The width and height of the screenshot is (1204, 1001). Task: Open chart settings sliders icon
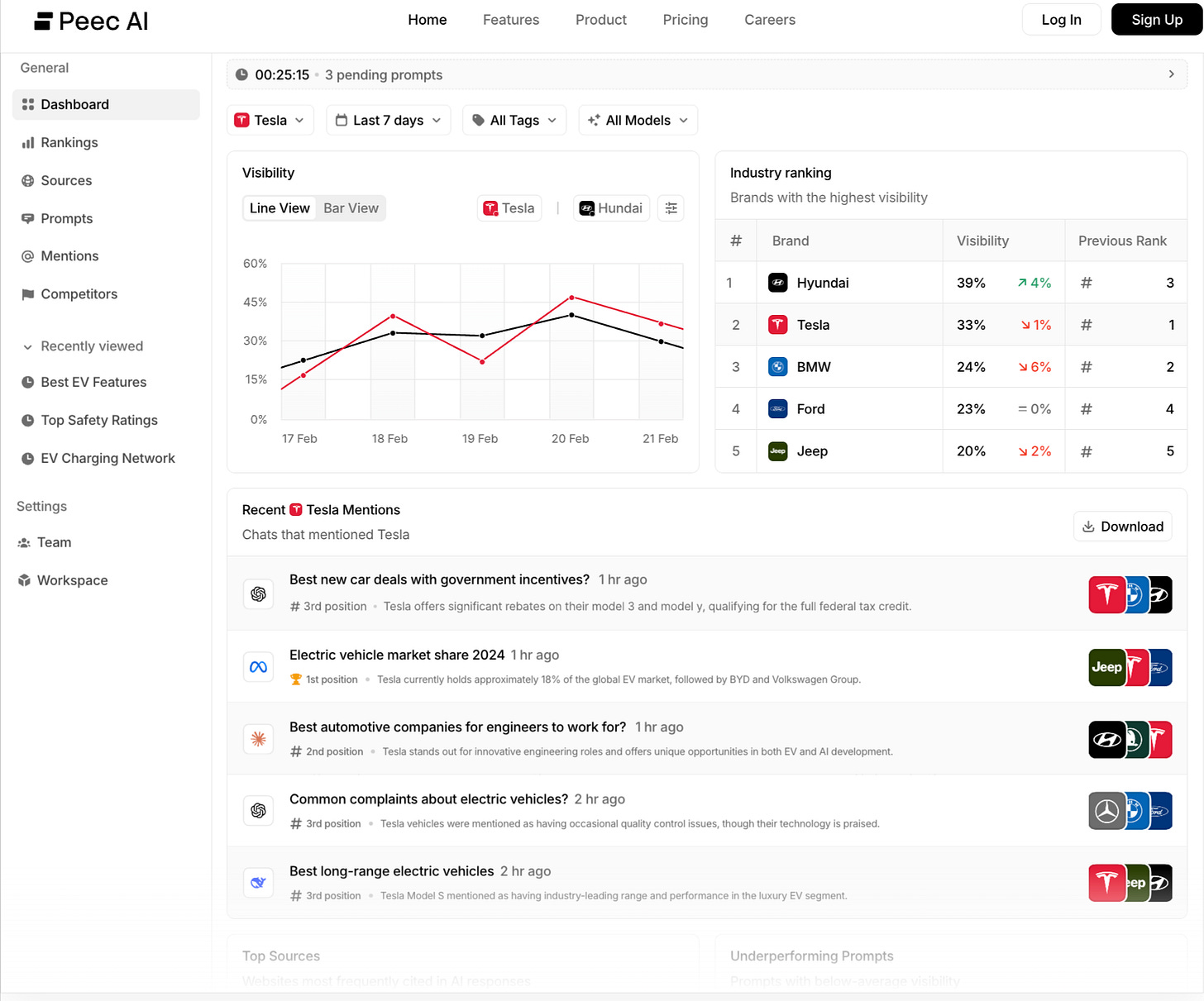point(671,208)
